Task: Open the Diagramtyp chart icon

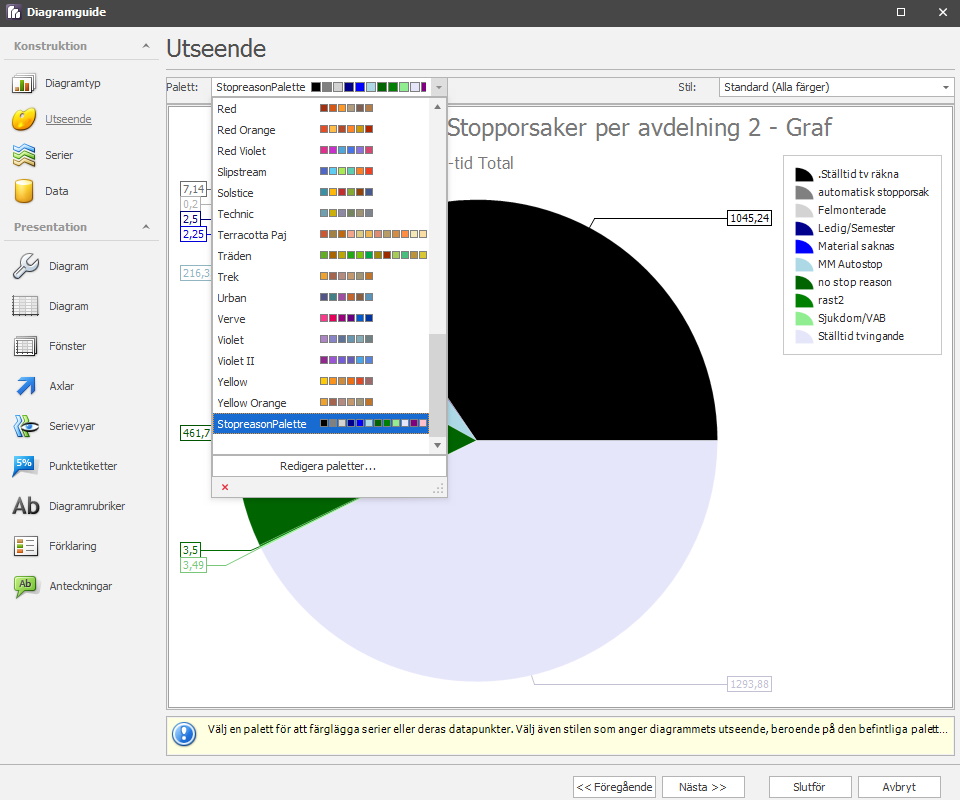Action: [23, 83]
